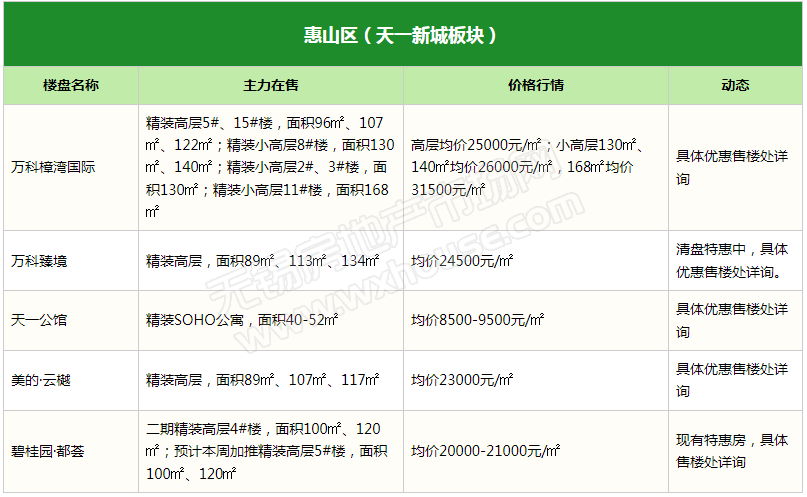Click the 楼盘名称 column header
Image resolution: width=807 pixels, height=497 pixels.
click(71, 86)
